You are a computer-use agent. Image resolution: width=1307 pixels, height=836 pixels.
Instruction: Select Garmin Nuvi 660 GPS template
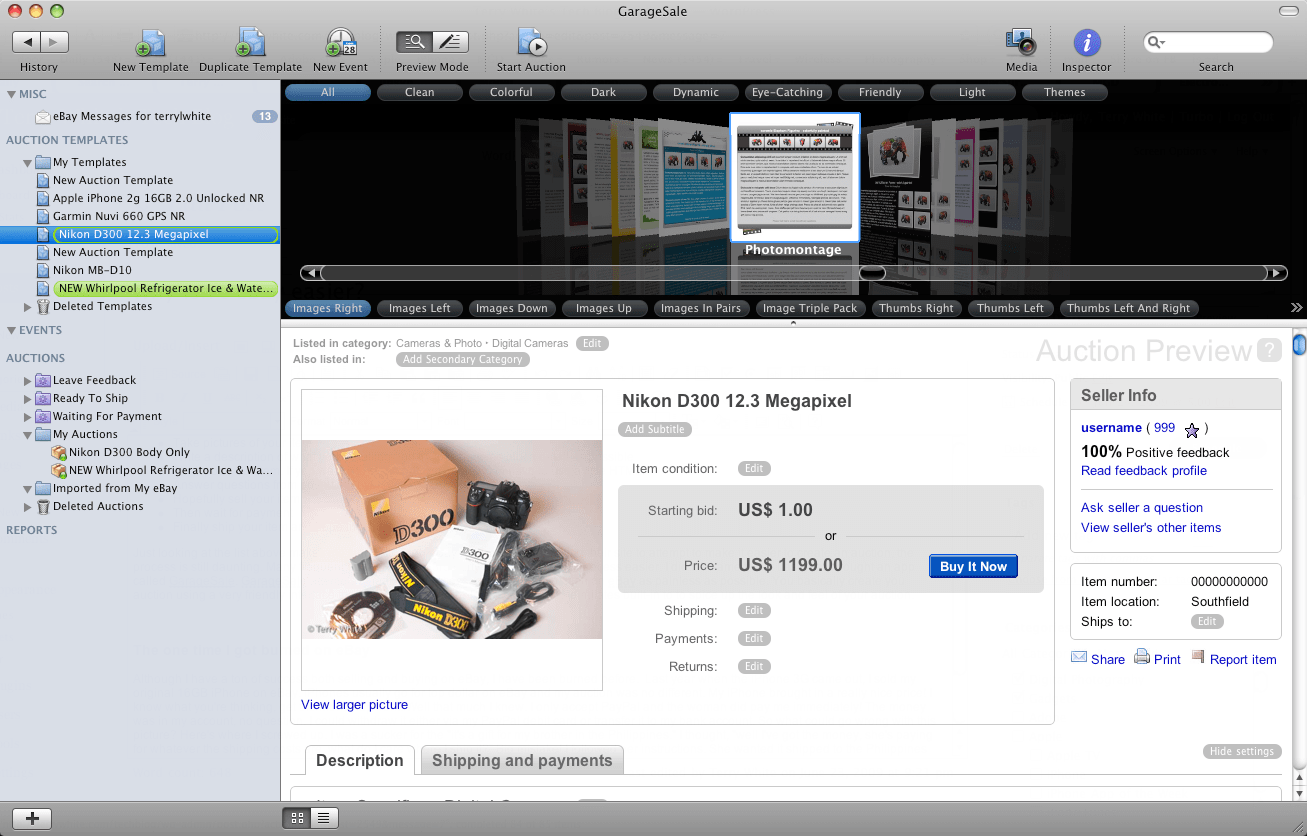point(119,216)
